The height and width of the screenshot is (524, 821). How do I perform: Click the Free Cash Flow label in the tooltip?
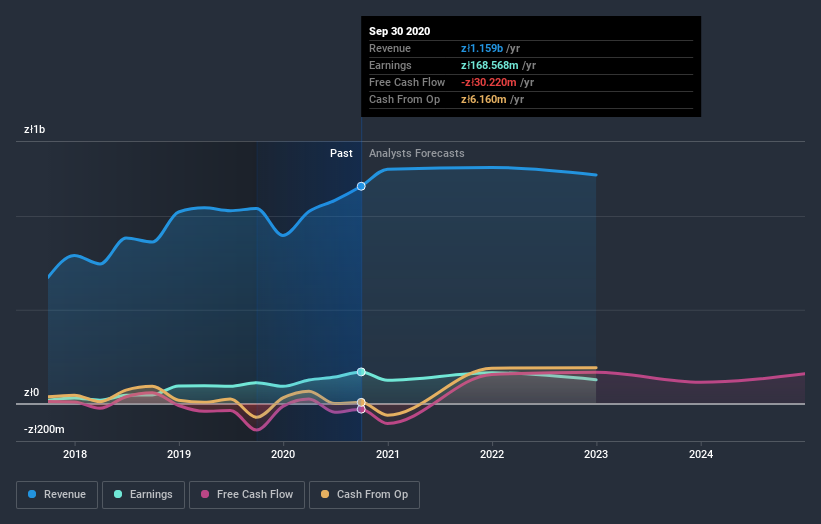pyautogui.click(x=407, y=82)
